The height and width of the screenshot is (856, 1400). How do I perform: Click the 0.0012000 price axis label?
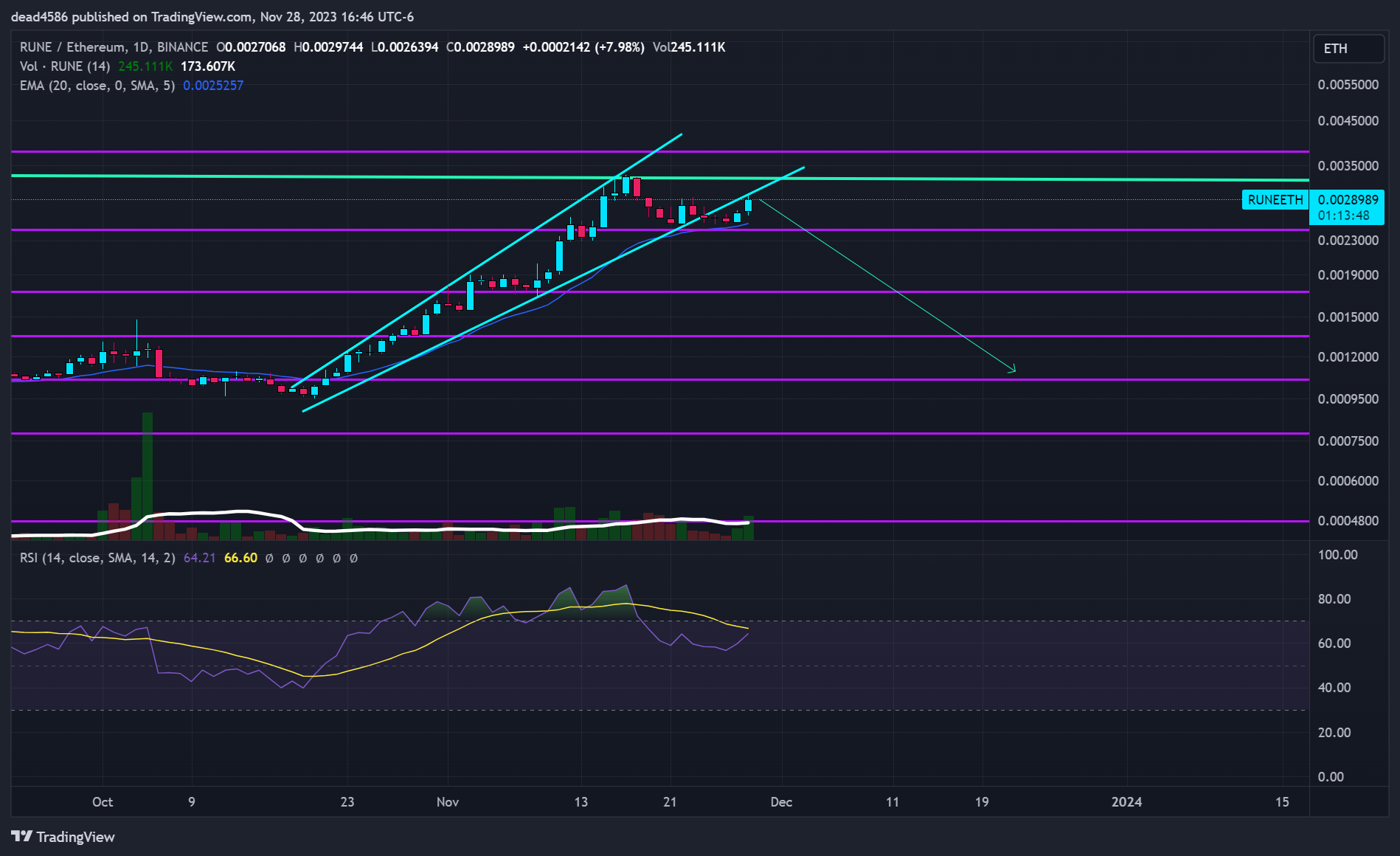1348,357
